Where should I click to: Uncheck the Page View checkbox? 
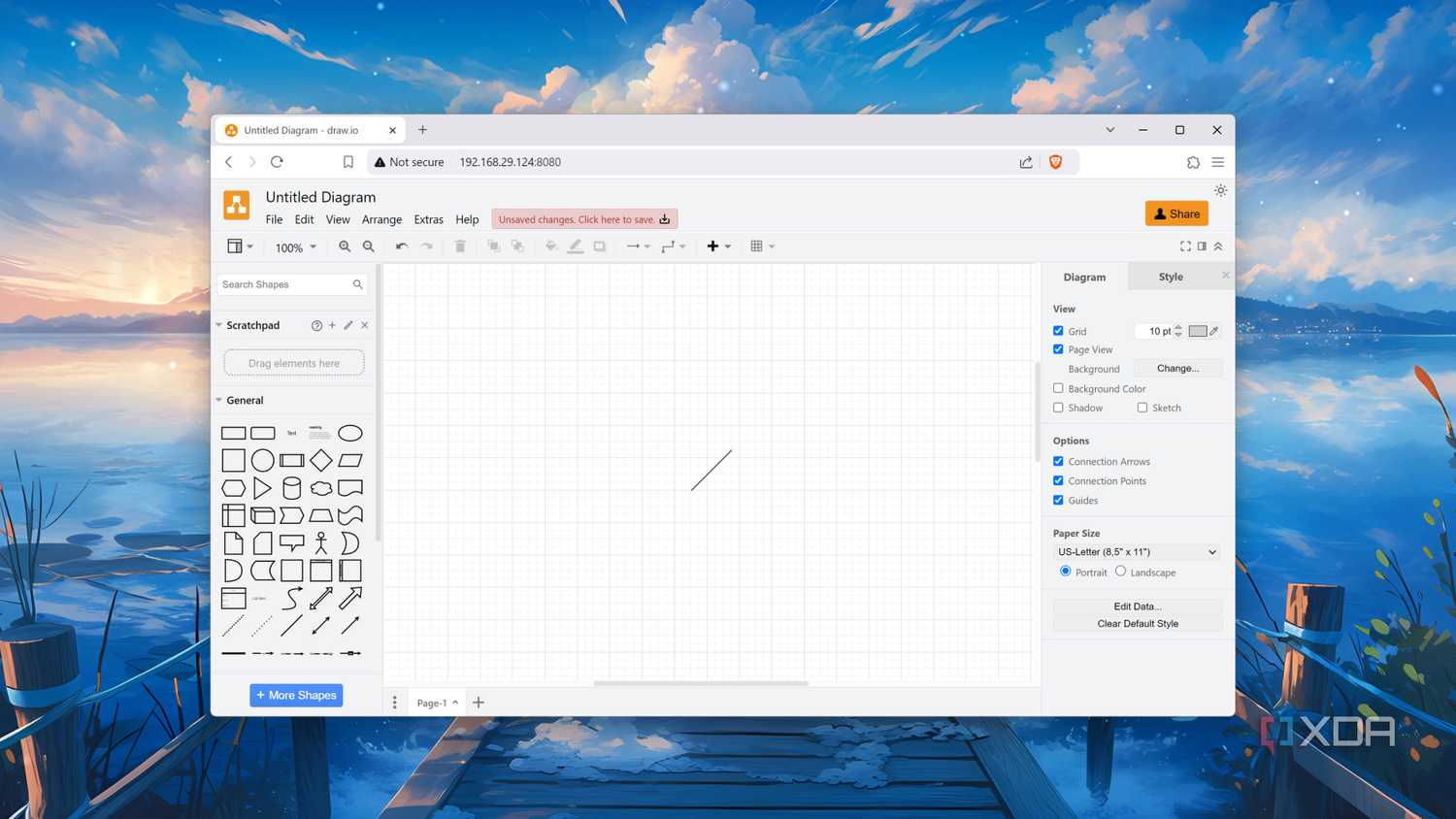point(1058,349)
